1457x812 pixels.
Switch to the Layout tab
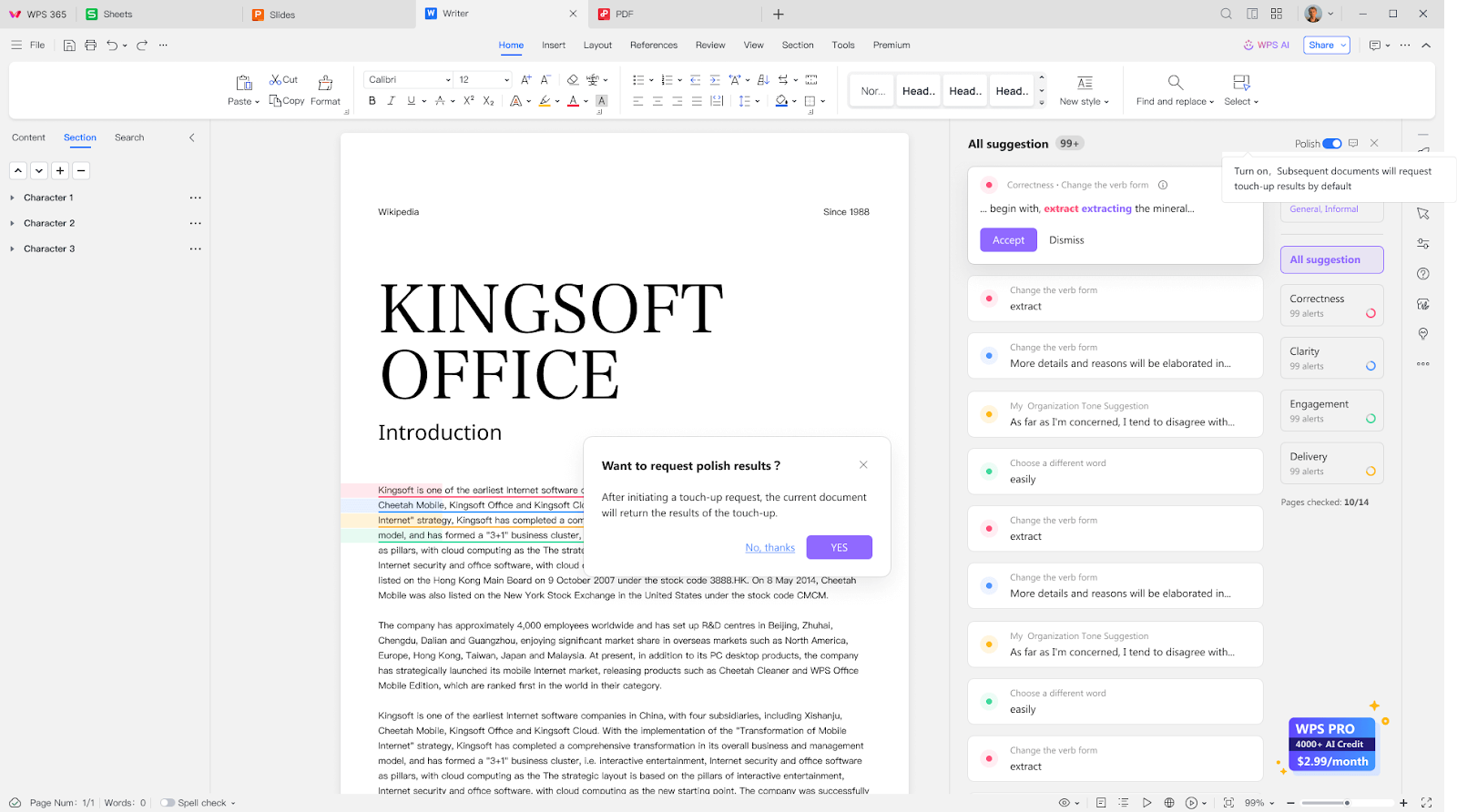click(597, 46)
